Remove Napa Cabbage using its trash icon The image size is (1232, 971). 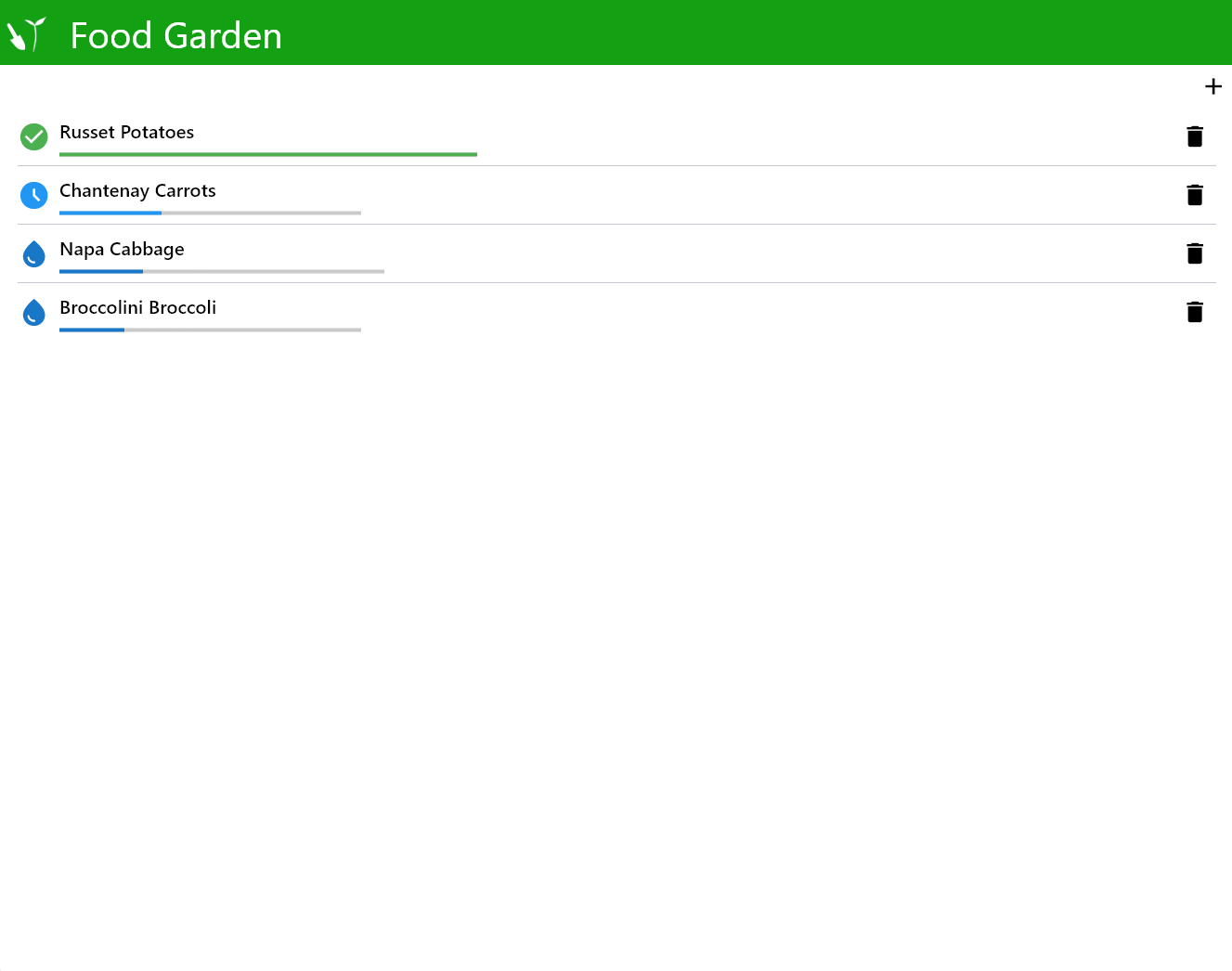point(1195,253)
